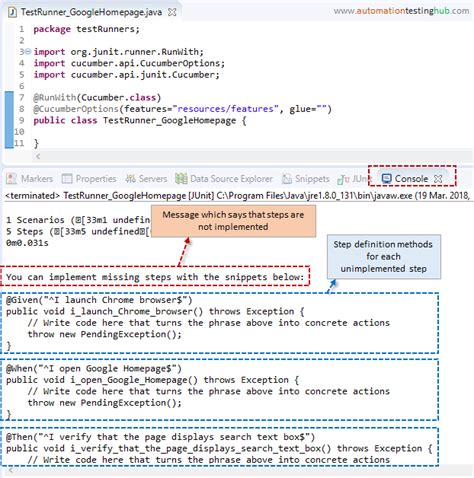
Task: Click the "You can implement missing steps" message
Action: pos(155,277)
